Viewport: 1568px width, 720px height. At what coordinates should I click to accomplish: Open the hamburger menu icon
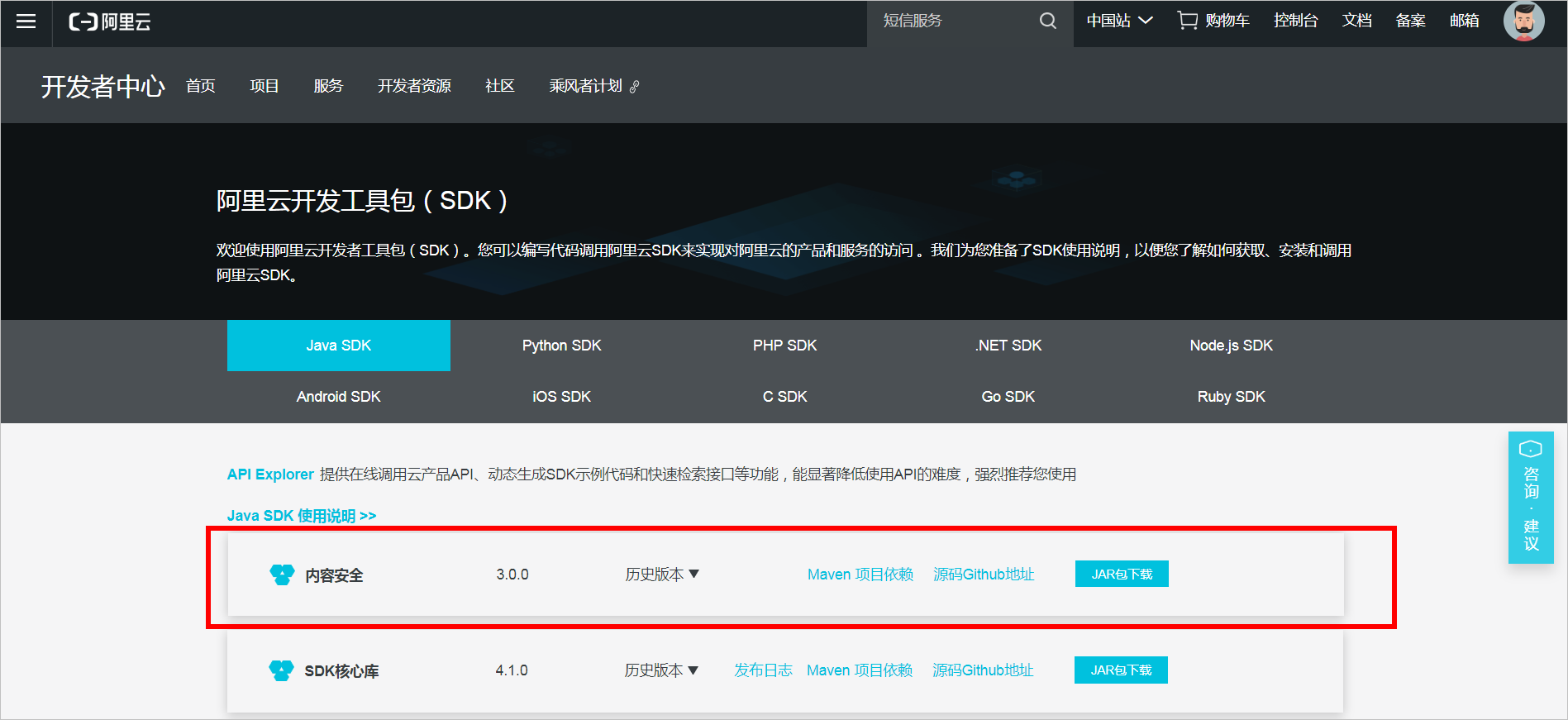point(26,21)
